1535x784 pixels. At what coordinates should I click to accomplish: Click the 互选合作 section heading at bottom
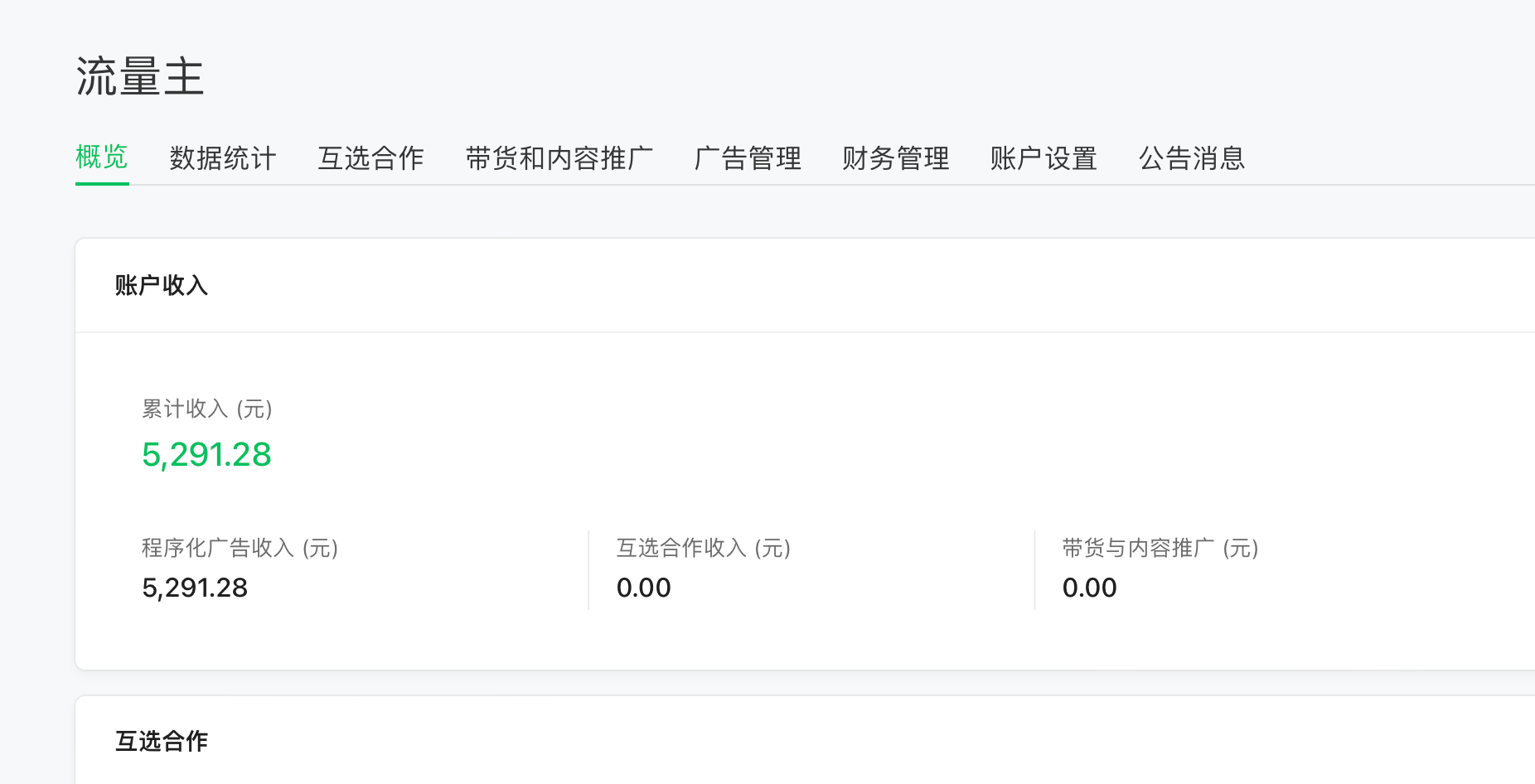[x=162, y=741]
